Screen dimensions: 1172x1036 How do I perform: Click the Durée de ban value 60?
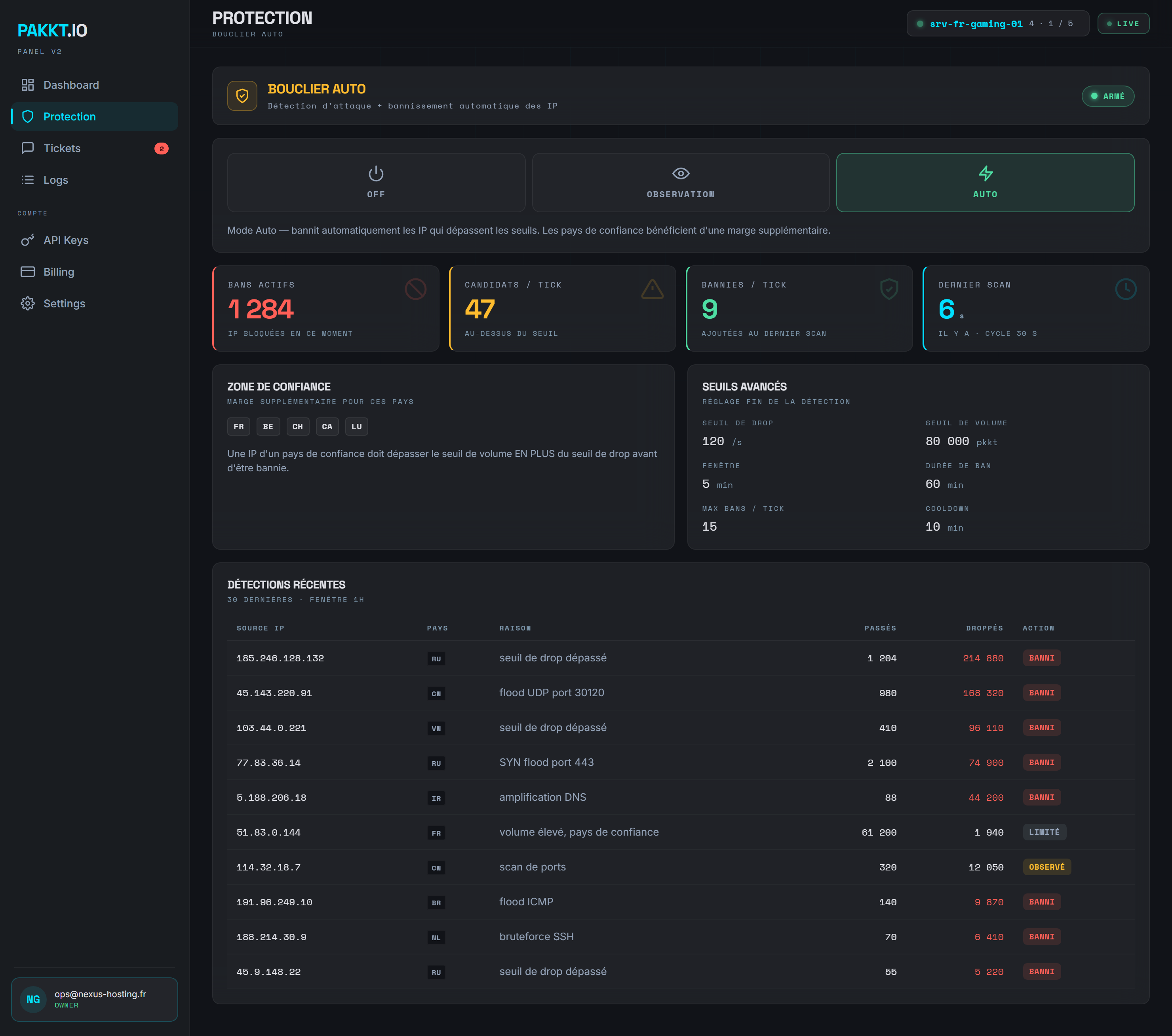click(x=933, y=484)
